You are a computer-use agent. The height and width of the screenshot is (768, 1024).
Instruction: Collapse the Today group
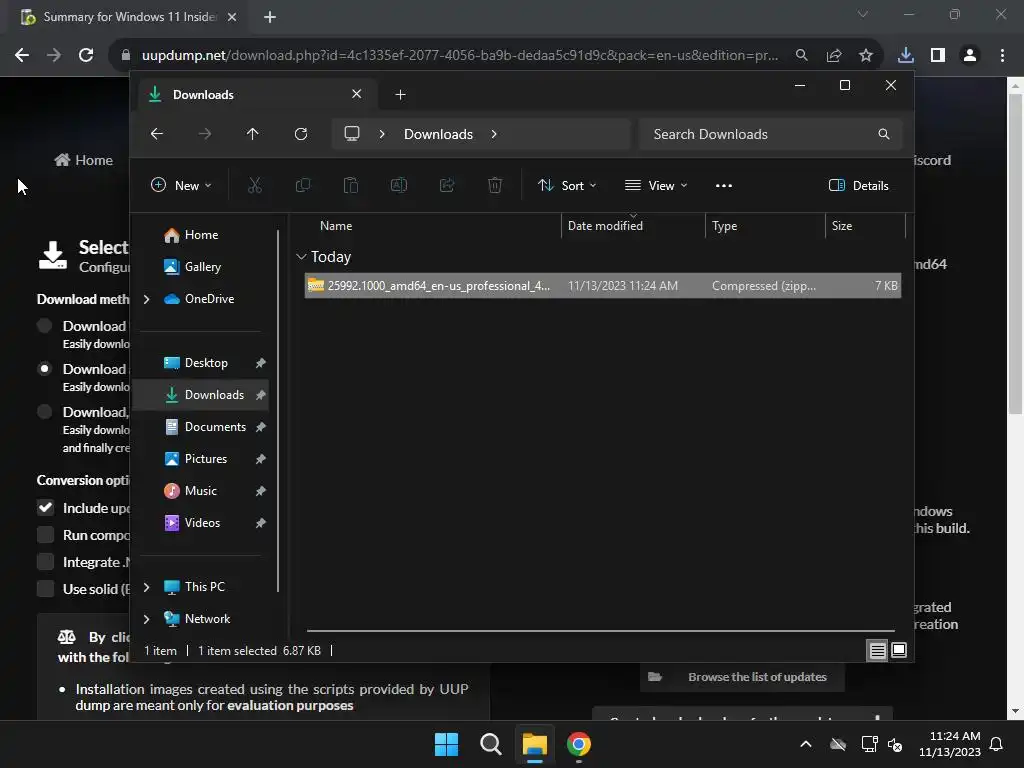[301, 257]
